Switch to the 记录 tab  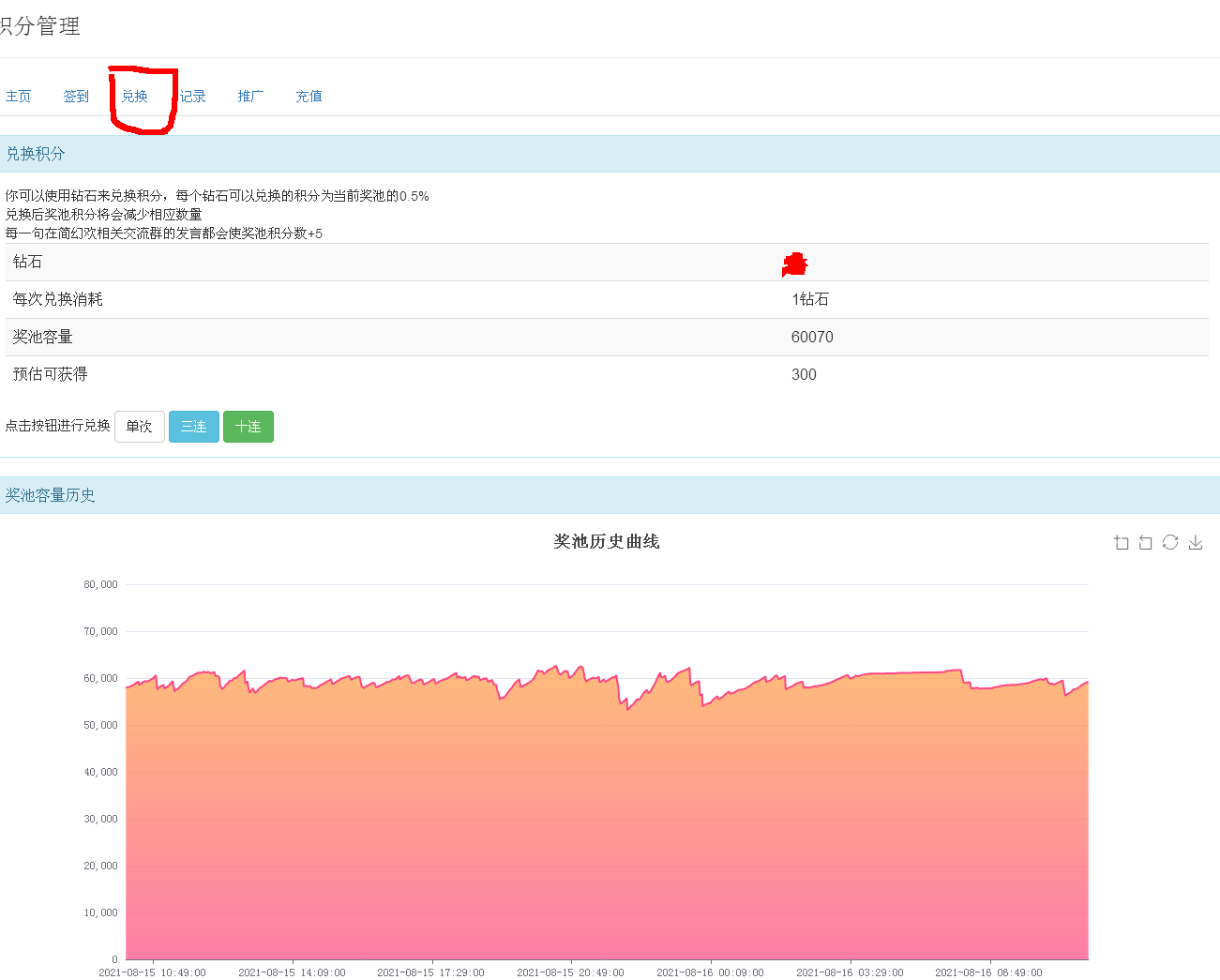pos(192,96)
